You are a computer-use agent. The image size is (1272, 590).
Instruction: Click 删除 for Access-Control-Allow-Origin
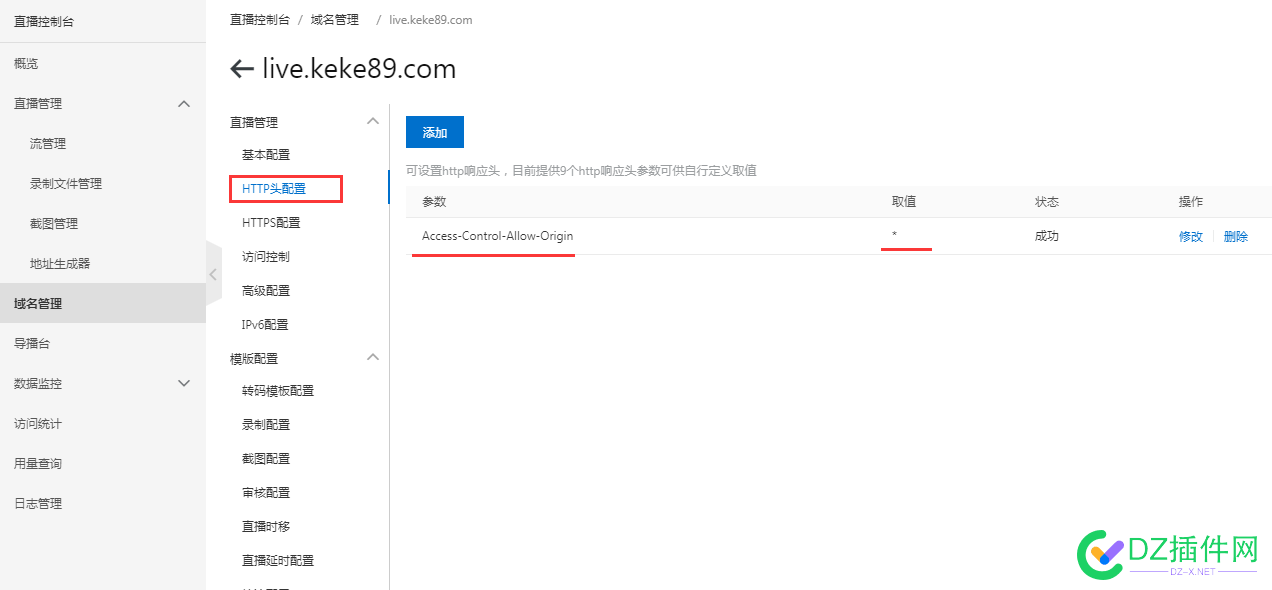pyautogui.click(x=1236, y=237)
